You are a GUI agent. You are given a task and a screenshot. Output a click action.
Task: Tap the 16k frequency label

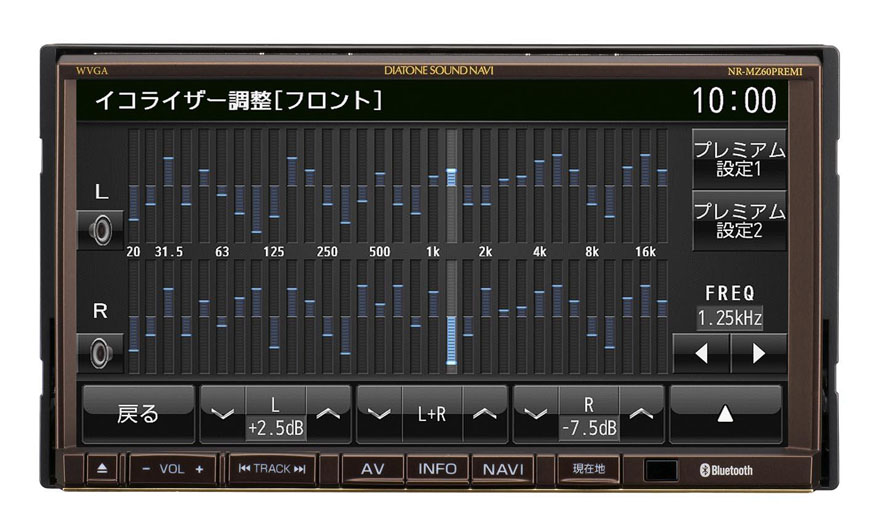645,252
